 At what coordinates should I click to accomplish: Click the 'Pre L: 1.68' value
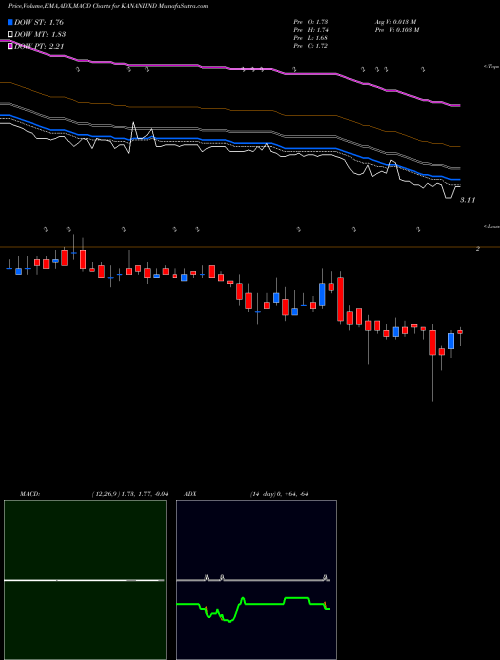[311, 38]
